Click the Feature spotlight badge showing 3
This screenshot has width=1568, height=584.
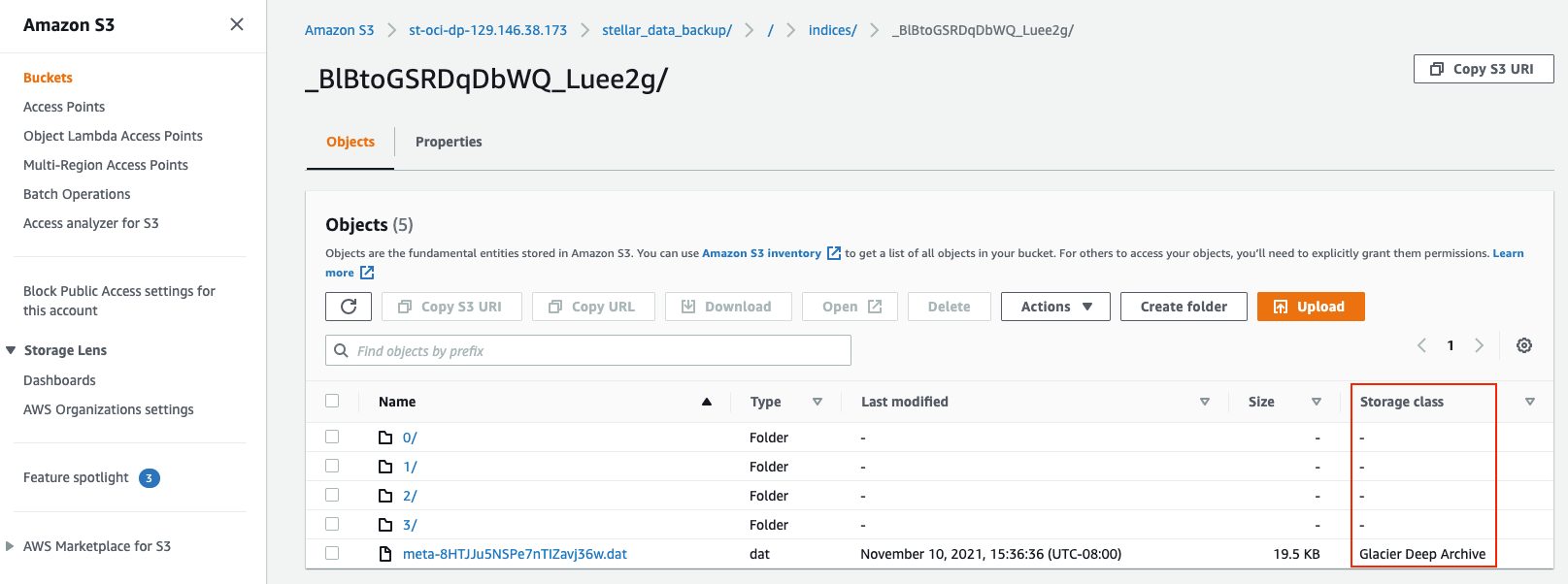149,478
